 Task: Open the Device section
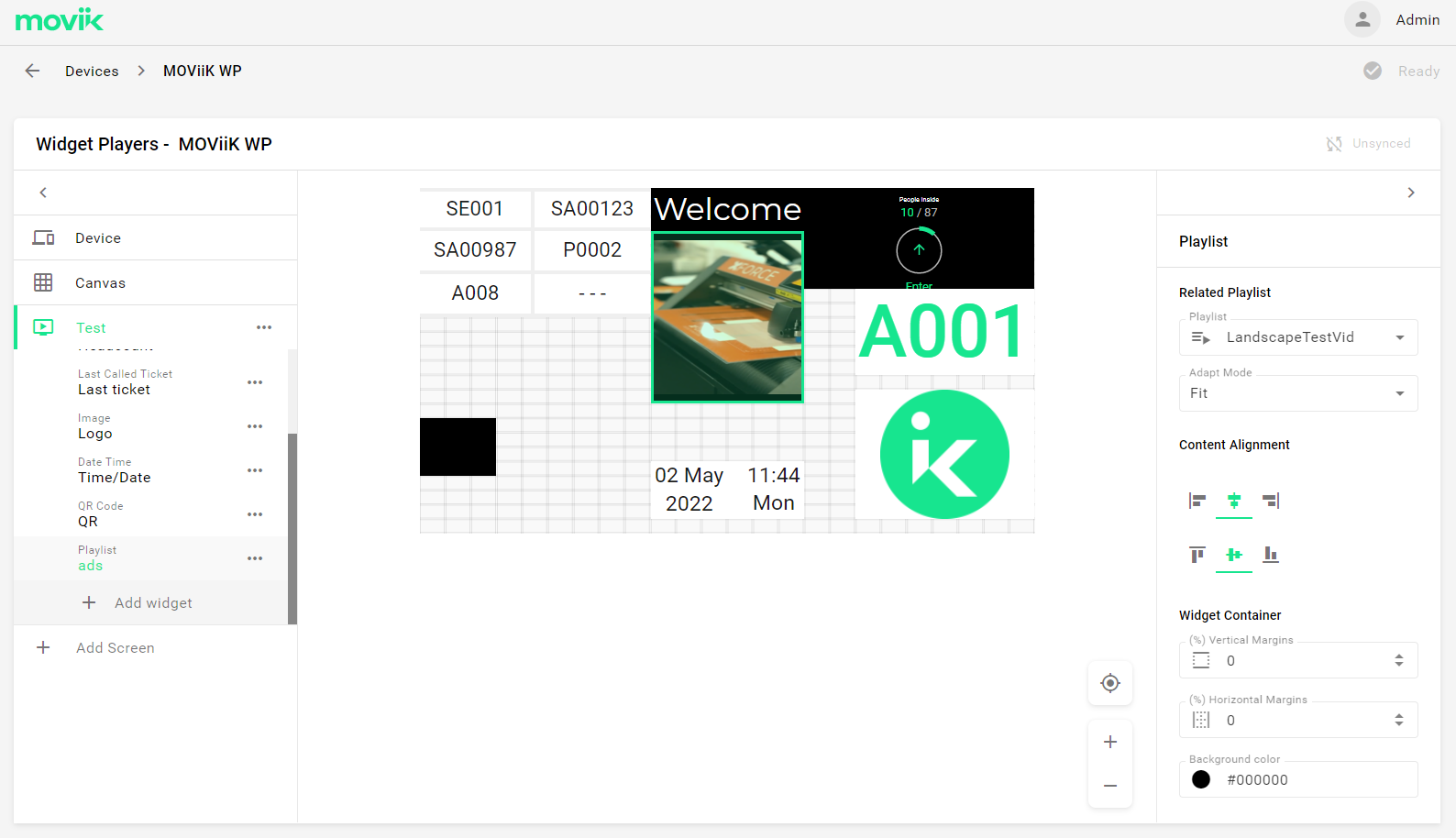pyautogui.click(x=156, y=237)
